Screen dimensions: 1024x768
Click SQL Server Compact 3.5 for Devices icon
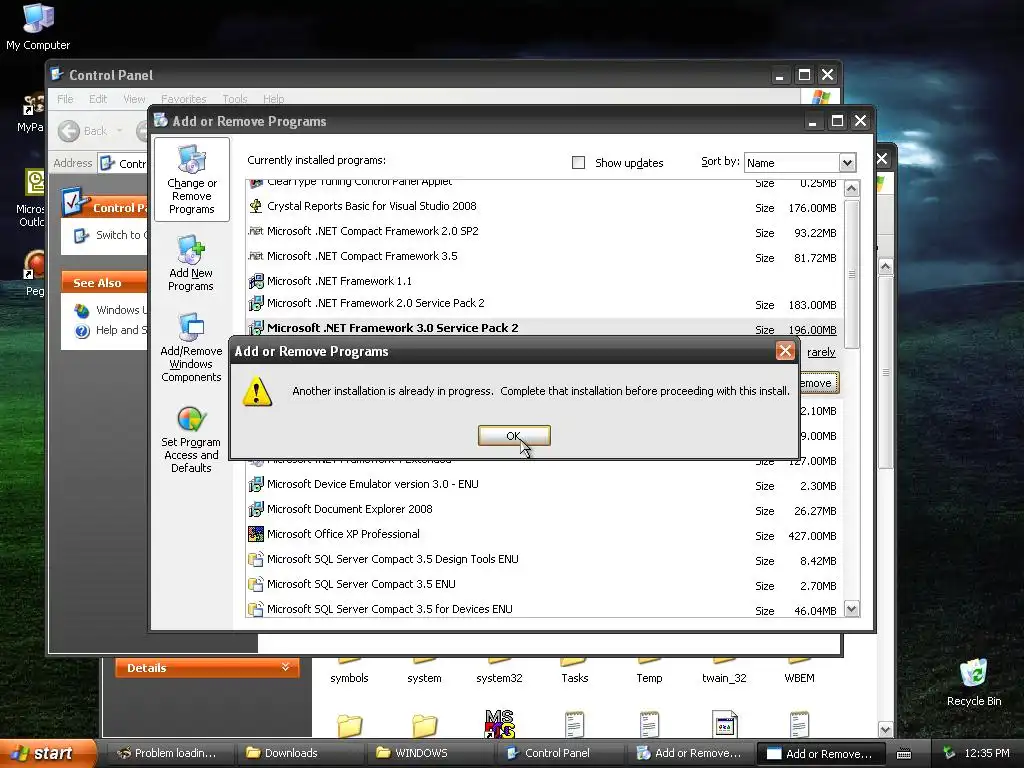(256, 609)
